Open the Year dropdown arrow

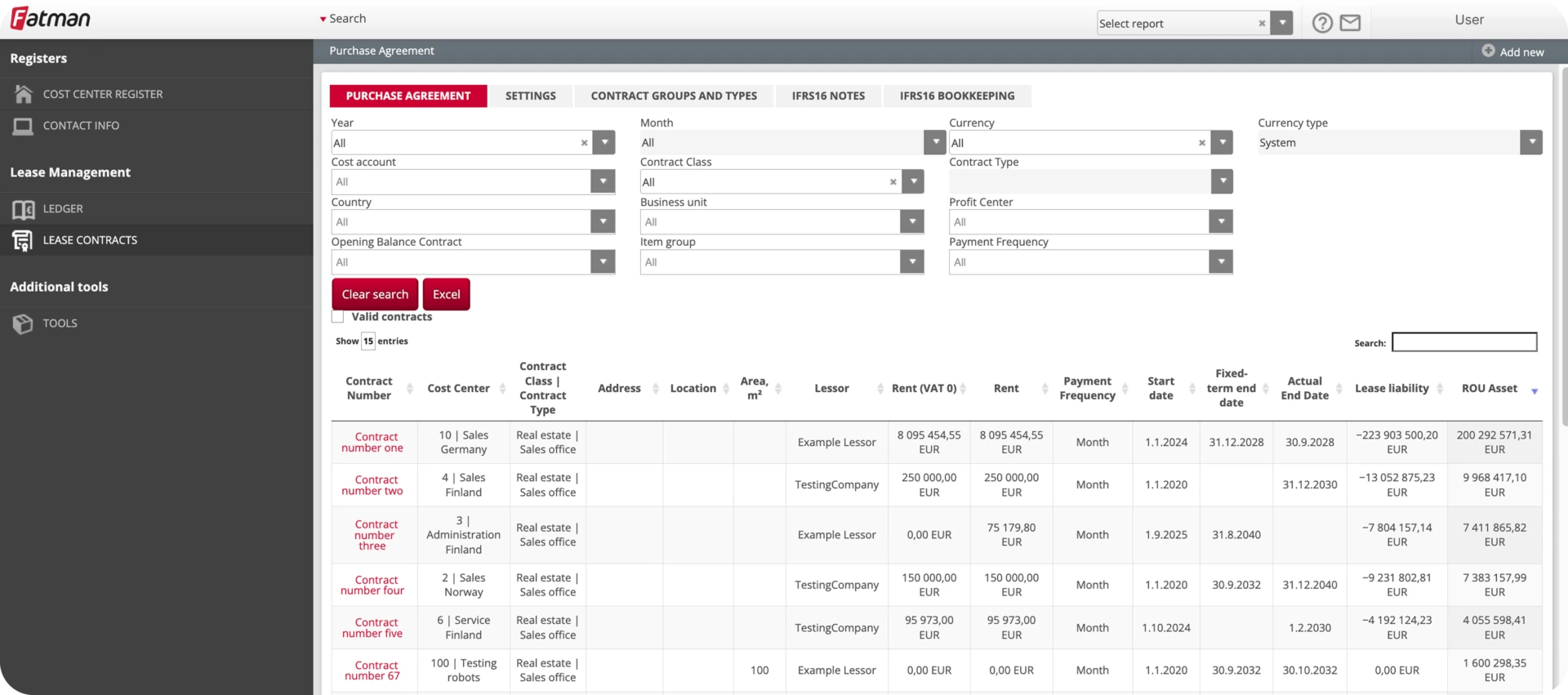(x=604, y=143)
